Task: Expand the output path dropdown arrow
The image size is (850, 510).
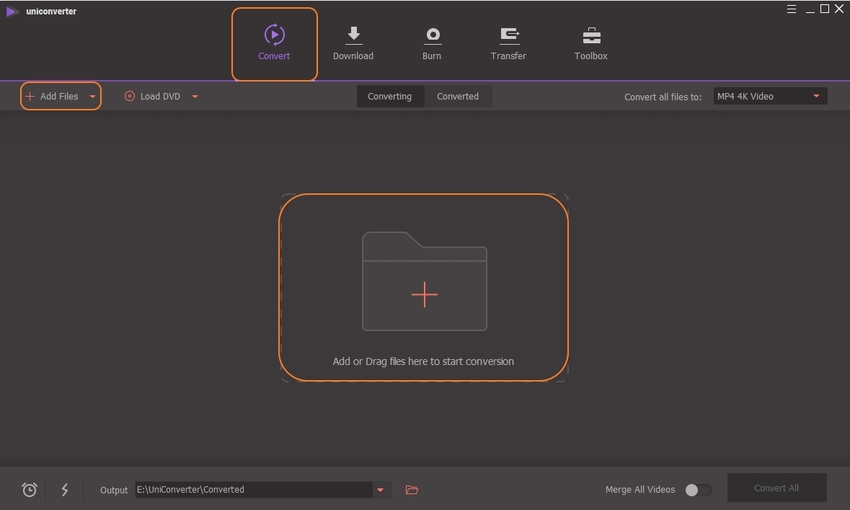Action: 380,490
